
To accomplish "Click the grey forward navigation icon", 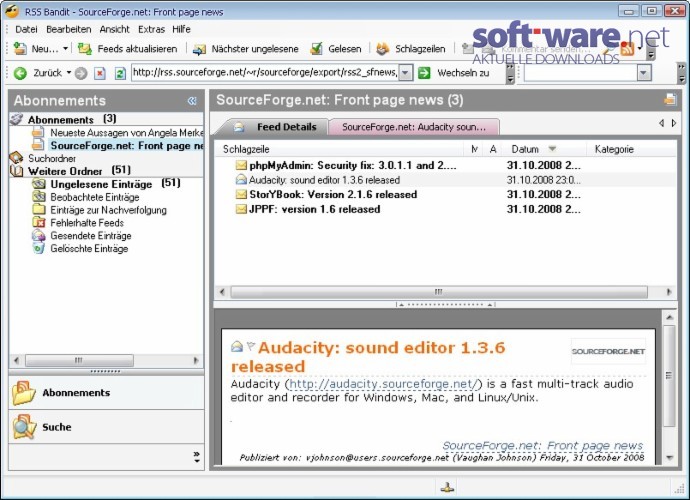I will coord(81,73).
